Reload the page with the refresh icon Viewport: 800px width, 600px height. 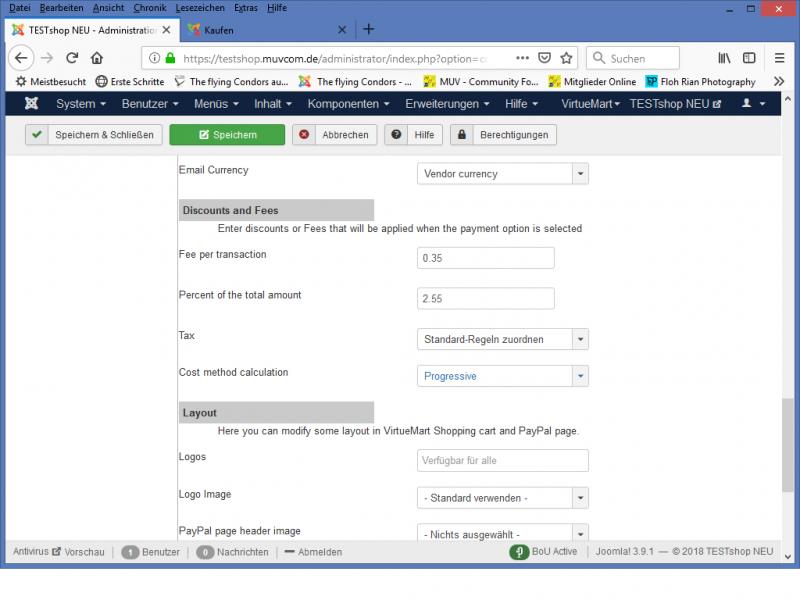click(x=72, y=58)
